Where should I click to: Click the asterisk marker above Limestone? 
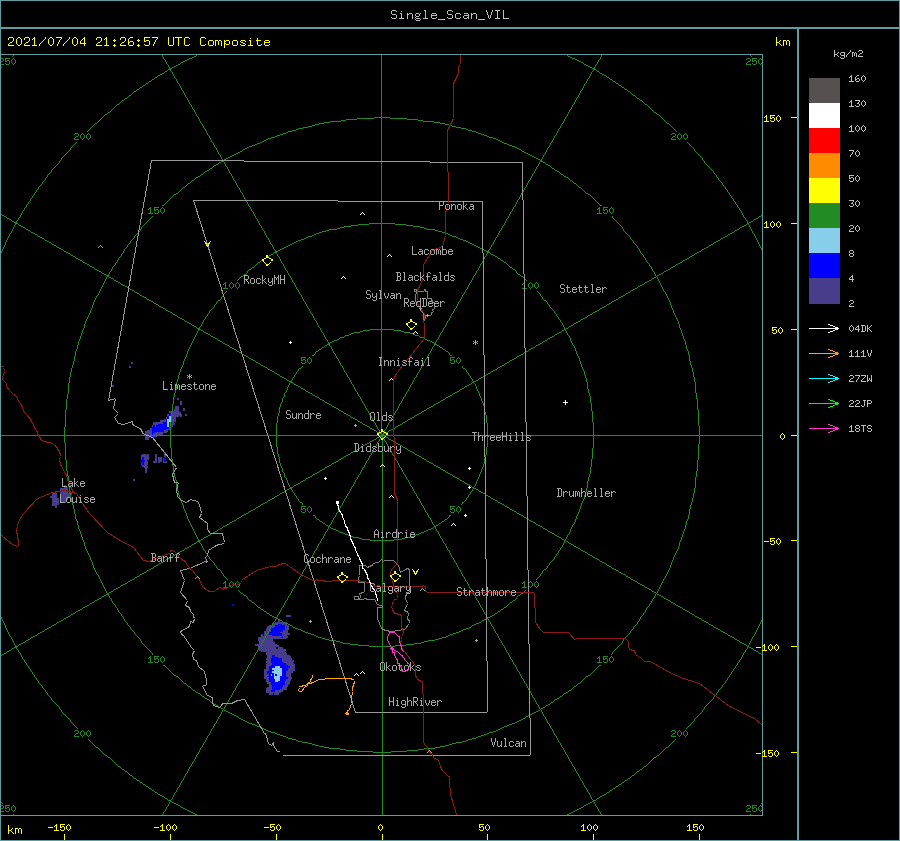[189, 377]
